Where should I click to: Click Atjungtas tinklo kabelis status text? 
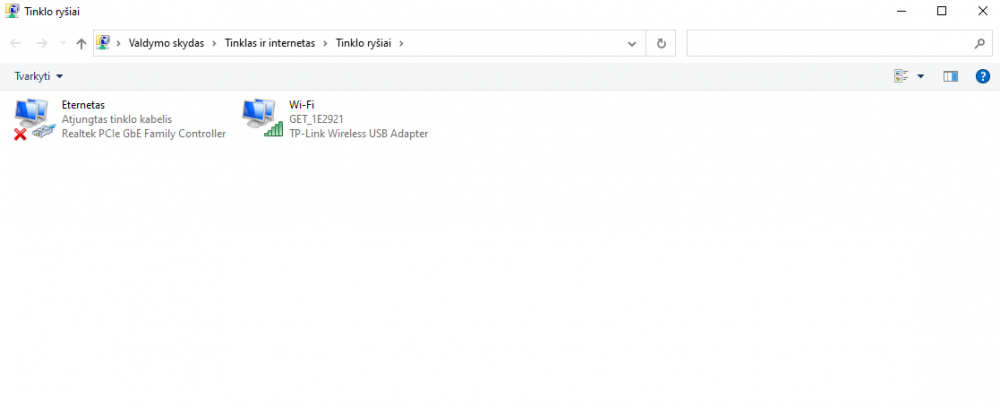(117, 119)
